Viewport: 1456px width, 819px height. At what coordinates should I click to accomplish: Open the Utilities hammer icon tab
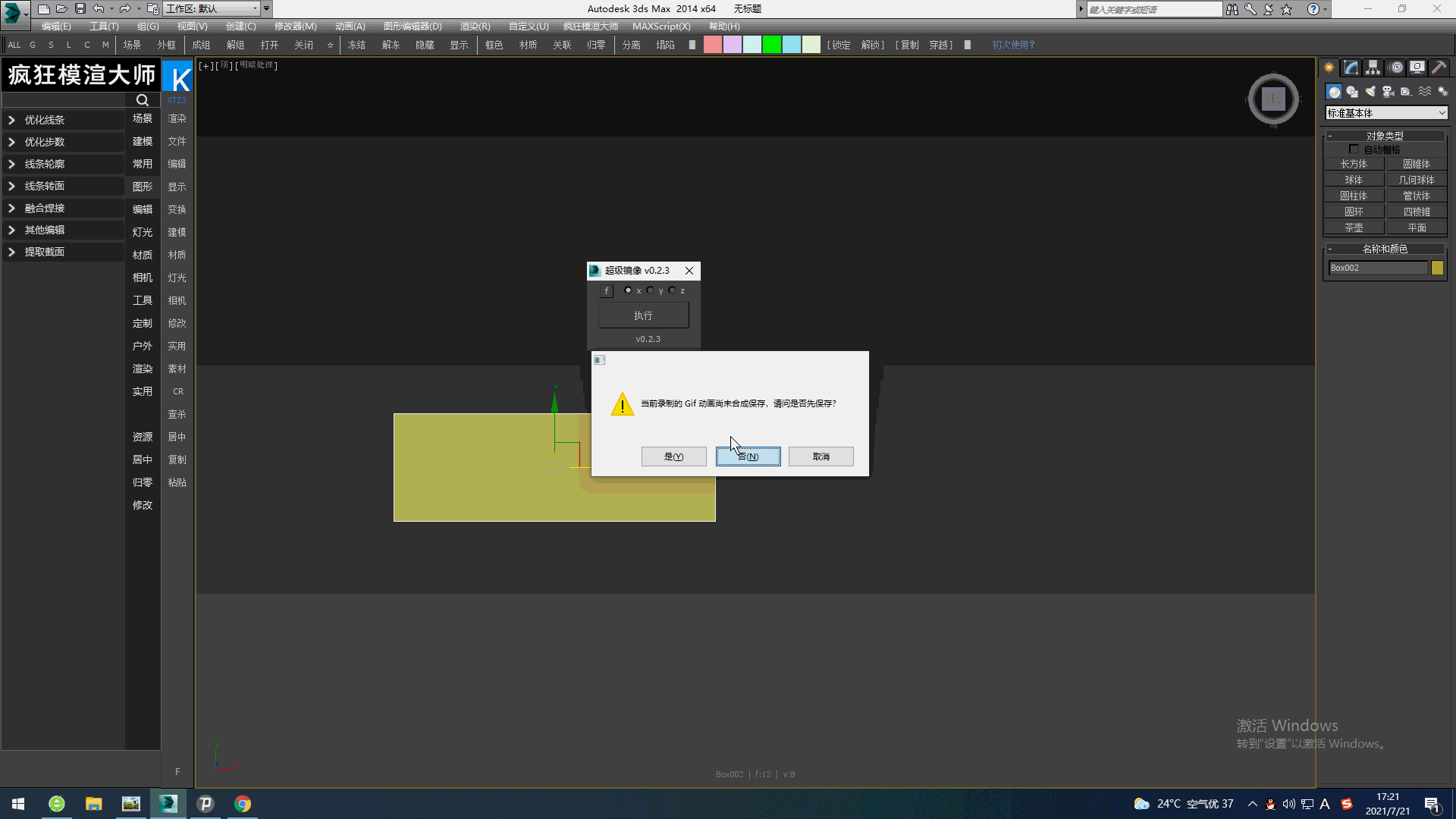point(1439,68)
